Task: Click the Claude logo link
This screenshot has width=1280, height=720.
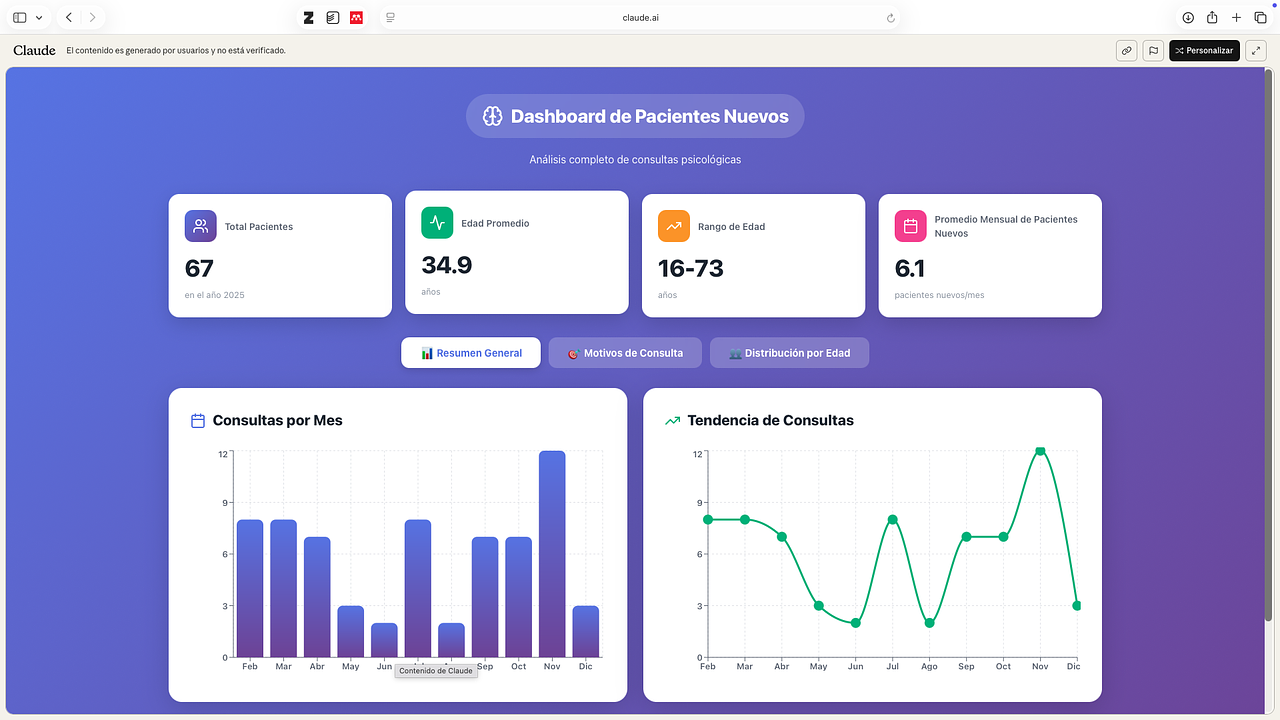Action: point(34,50)
